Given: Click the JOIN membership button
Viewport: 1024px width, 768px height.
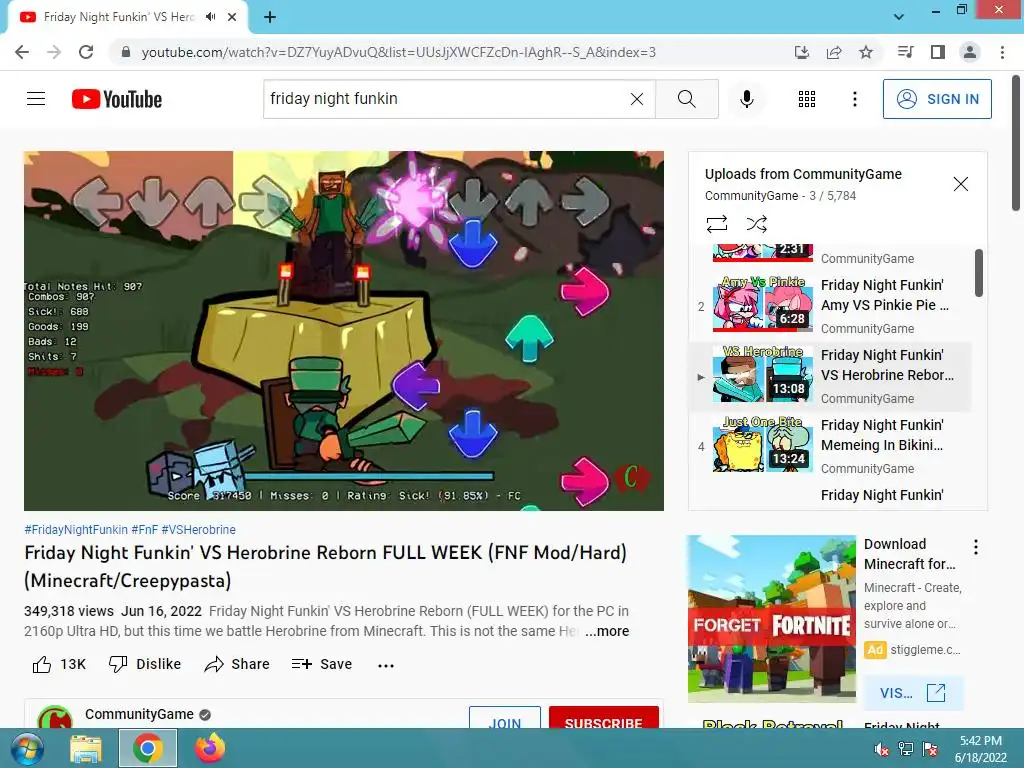Looking at the screenshot, I should pyautogui.click(x=505, y=717).
